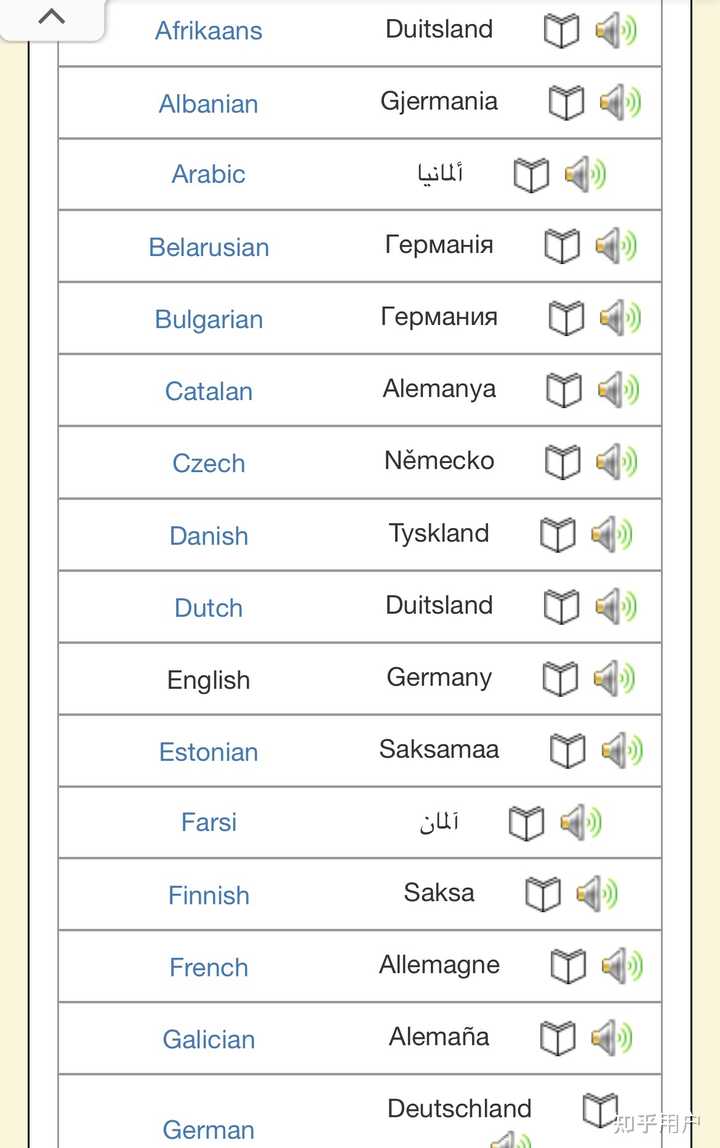Viewport: 720px width, 1148px height.
Task: Click the Albanian language link
Action: 208,103
